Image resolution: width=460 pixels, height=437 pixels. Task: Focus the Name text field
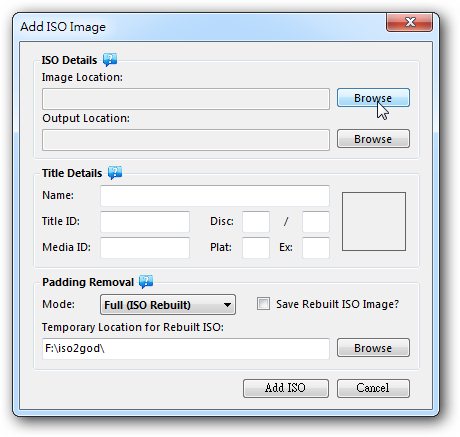(x=215, y=196)
